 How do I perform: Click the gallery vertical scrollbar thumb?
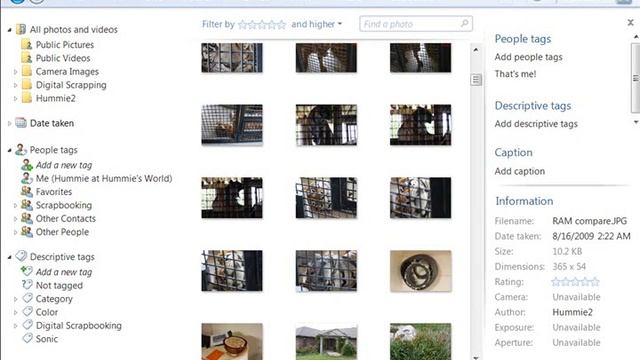pyautogui.click(x=476, y=79)
